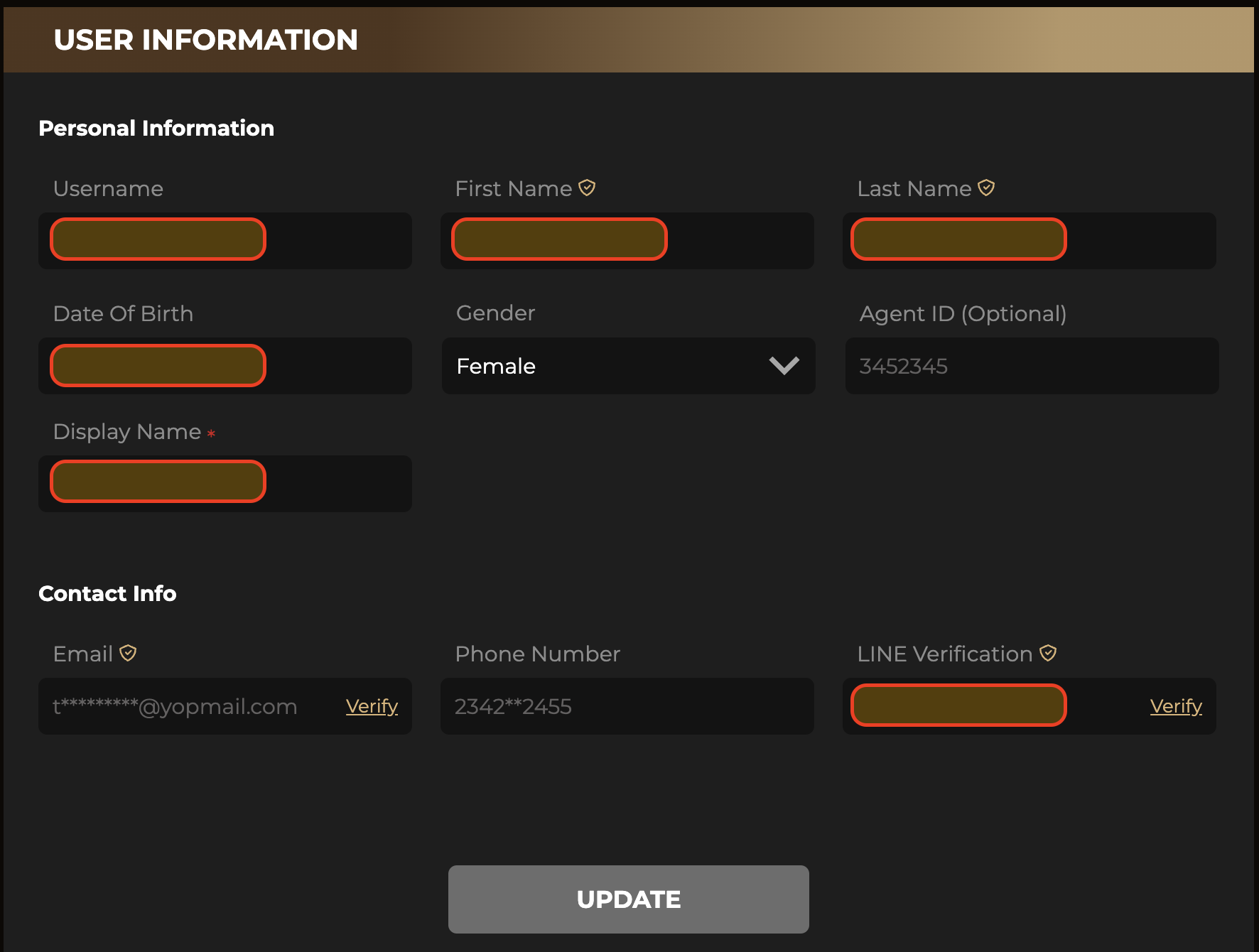This screenshot has height=952, width=1259.
Task: Focus the Agent ID (Optional) field
Action: [1032, 366]
